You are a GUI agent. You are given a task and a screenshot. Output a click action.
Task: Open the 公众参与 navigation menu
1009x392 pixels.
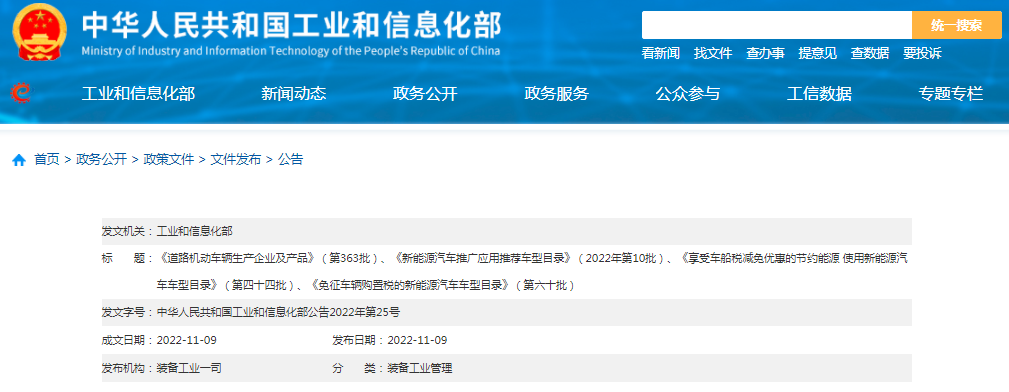click(688, 94)
